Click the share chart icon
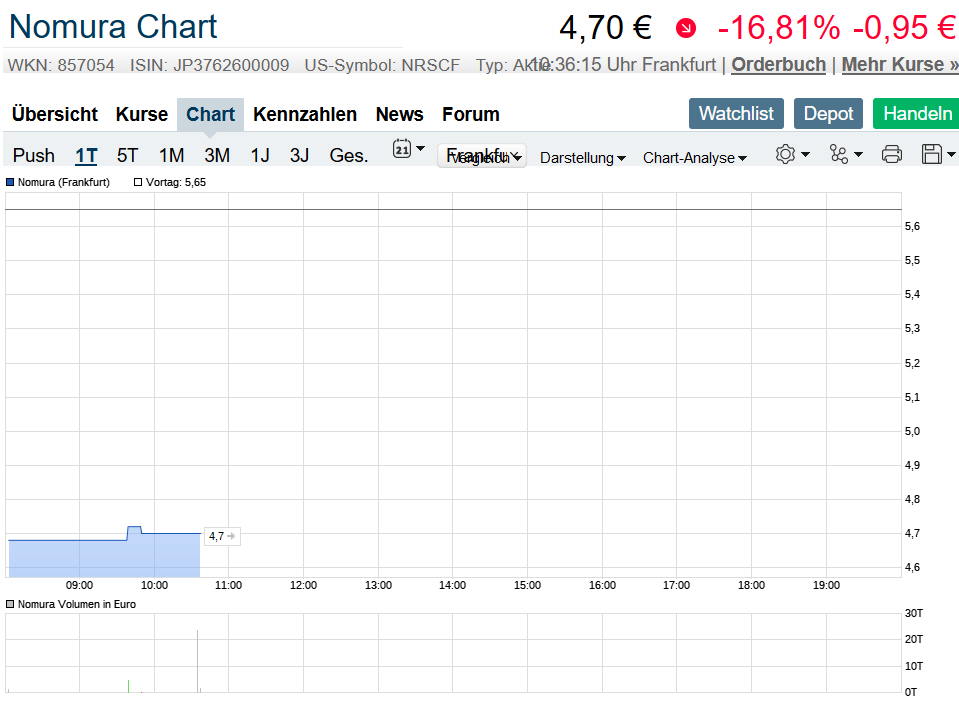This screenshot has width=959, height=706. pos(839,154)
